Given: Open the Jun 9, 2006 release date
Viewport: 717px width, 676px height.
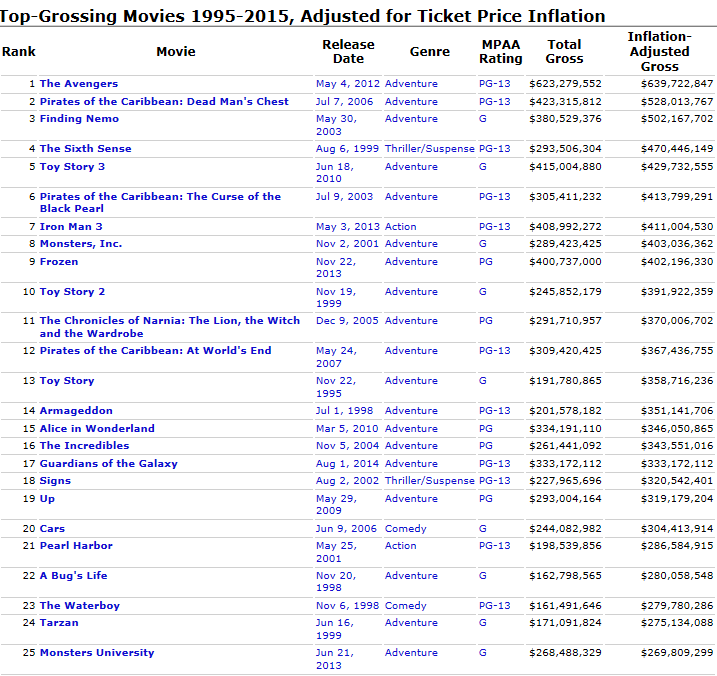Looking at the screenshot, I should [x=346, y=529].
